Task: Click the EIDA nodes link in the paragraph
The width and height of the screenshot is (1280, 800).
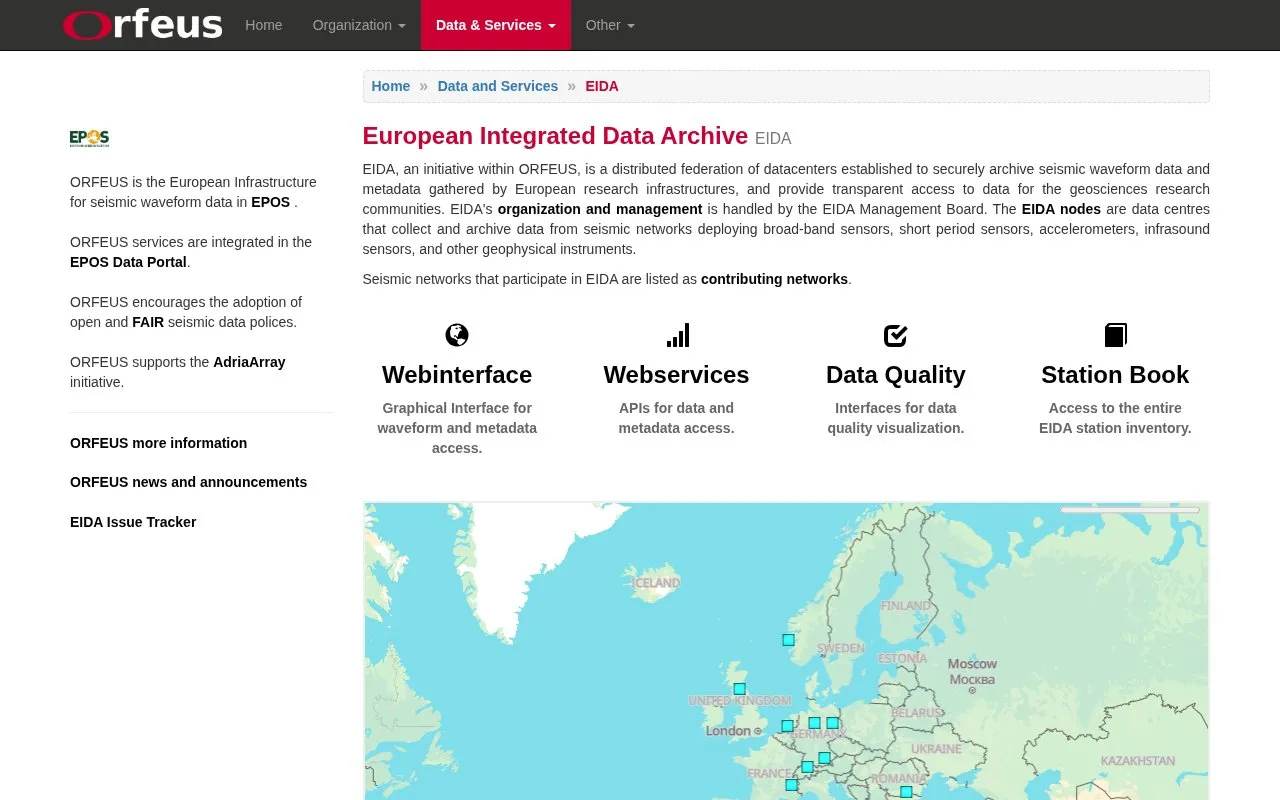Action: click(x=1061, y=209)
